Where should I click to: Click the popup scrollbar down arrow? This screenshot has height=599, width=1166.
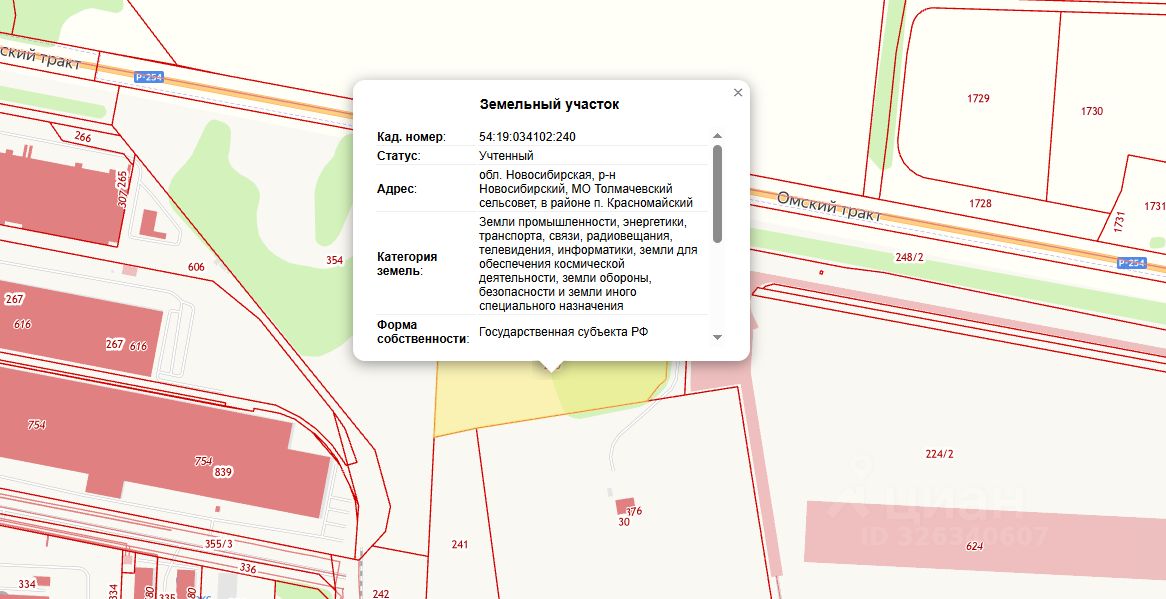717,337
